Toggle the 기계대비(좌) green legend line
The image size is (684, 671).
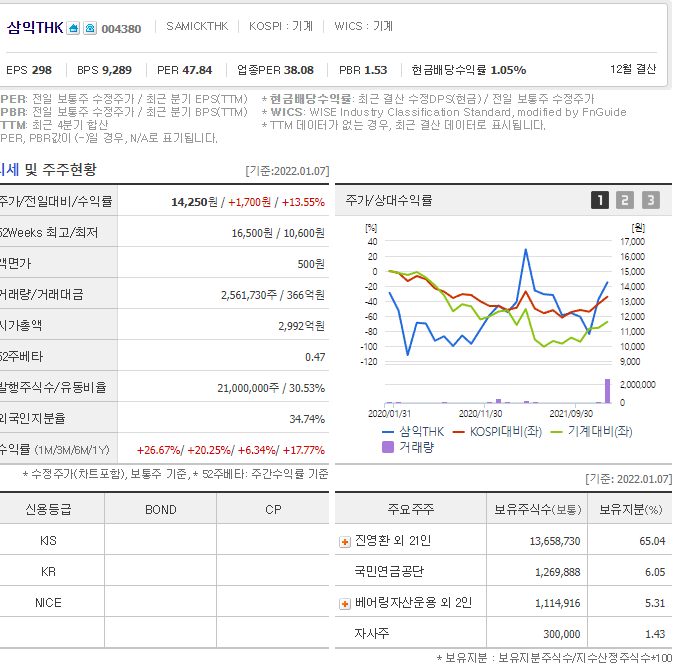(592, 432)
